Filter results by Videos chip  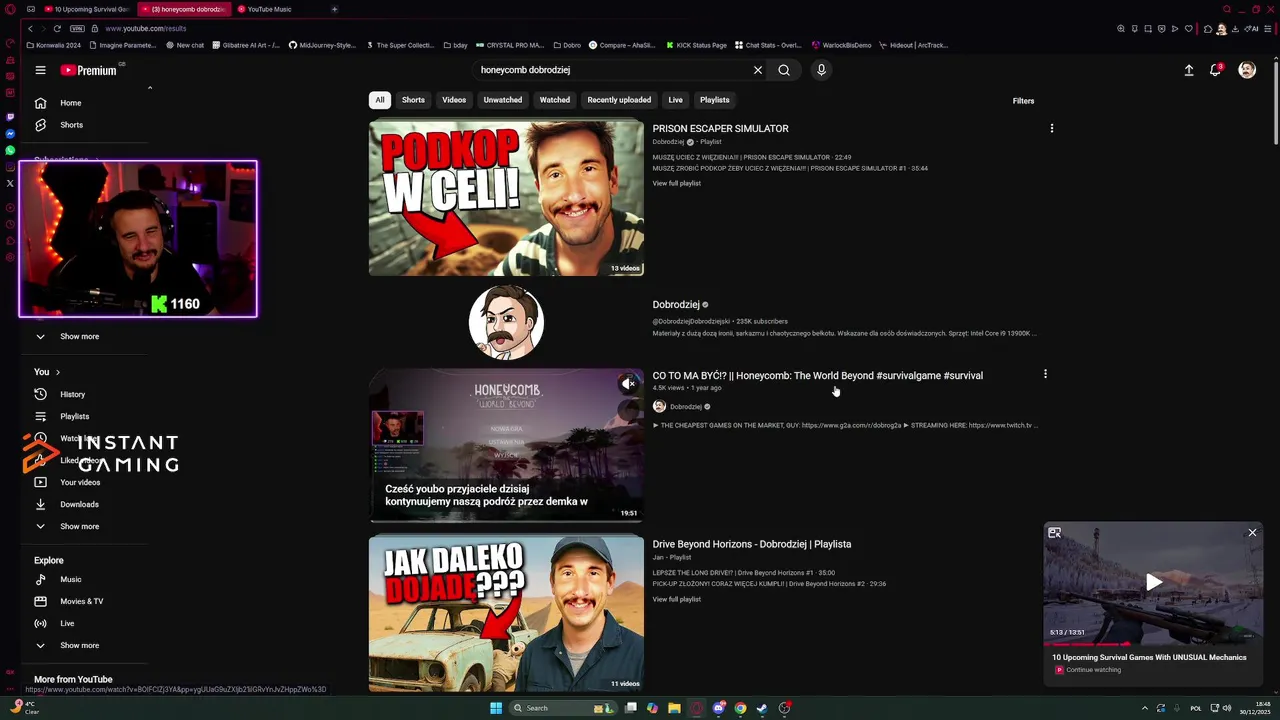point(454,100)
